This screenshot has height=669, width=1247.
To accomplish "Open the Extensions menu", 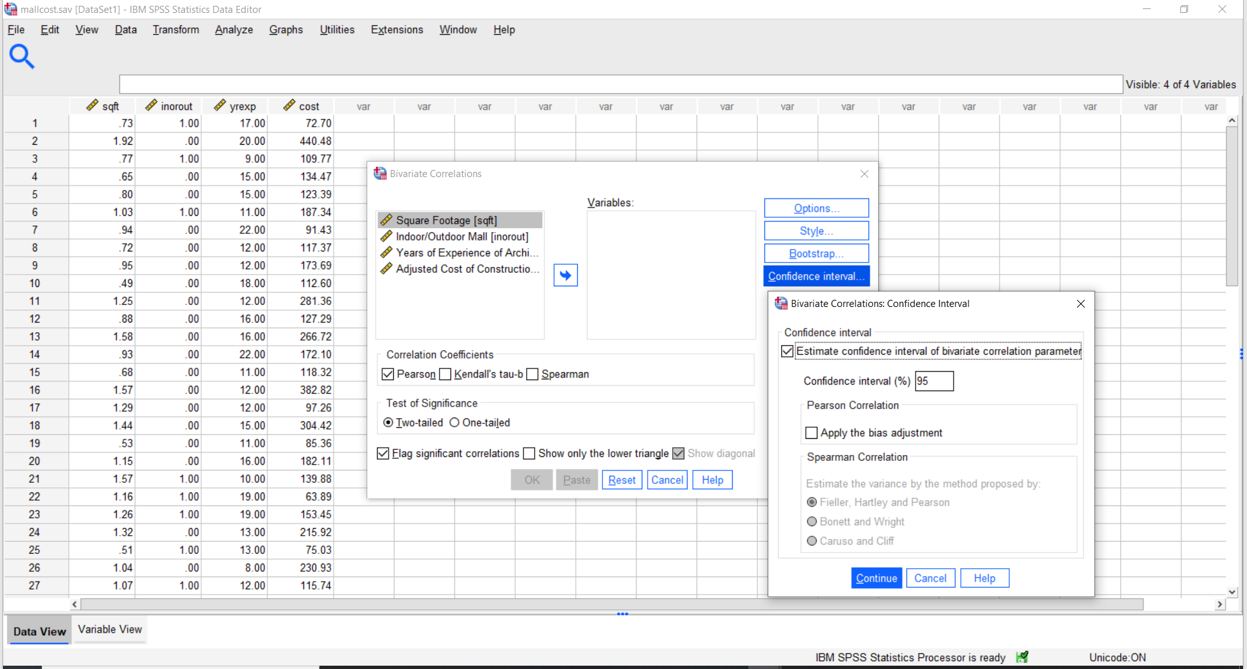I will coord(397,30).
